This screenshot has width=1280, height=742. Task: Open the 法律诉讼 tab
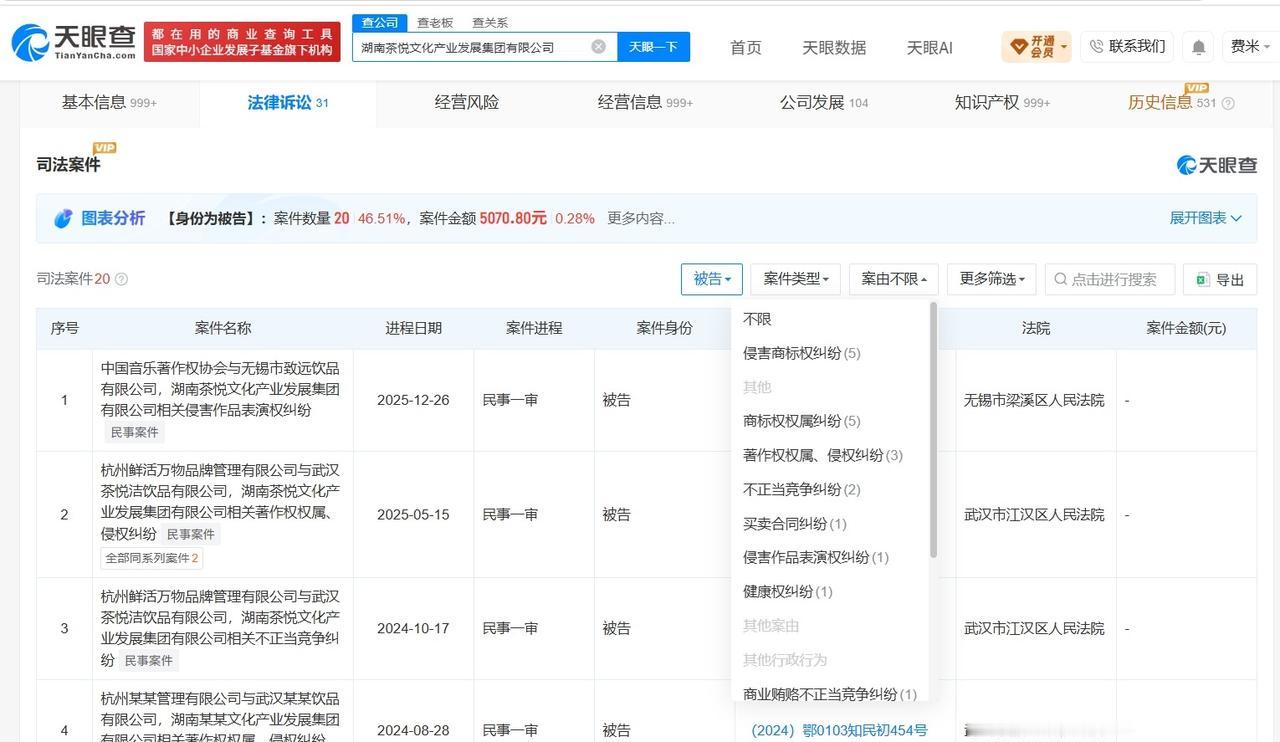[x=288, y=102]
